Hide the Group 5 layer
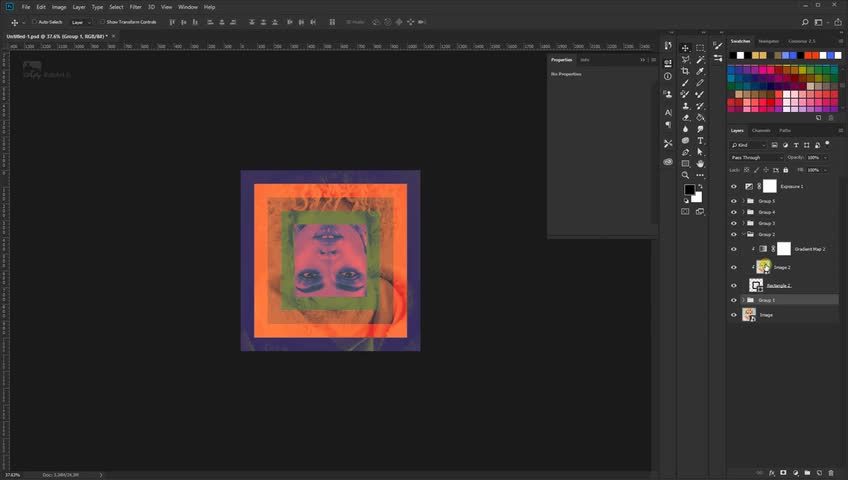The height and width of the screenshot is (480, 848). coord(734,201)
